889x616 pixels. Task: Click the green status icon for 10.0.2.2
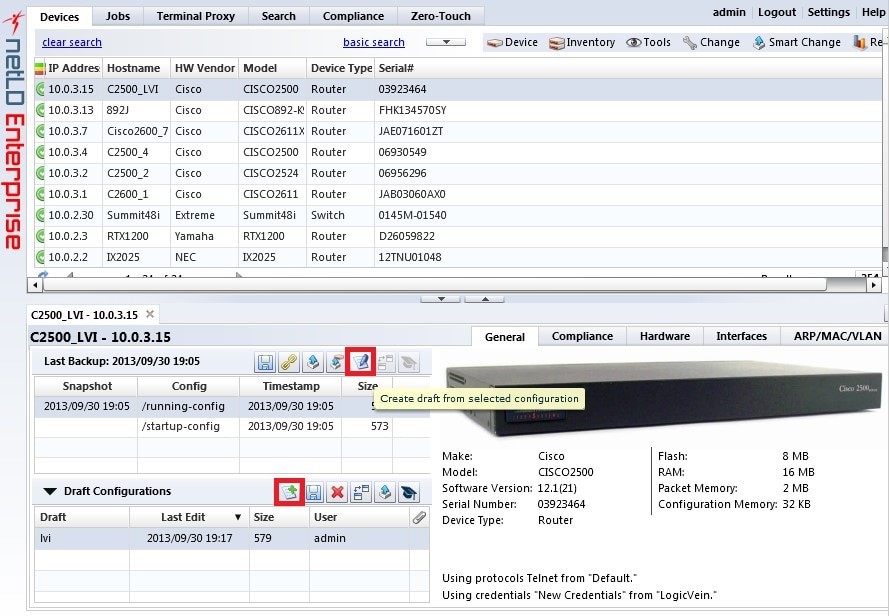click(40, 257)
